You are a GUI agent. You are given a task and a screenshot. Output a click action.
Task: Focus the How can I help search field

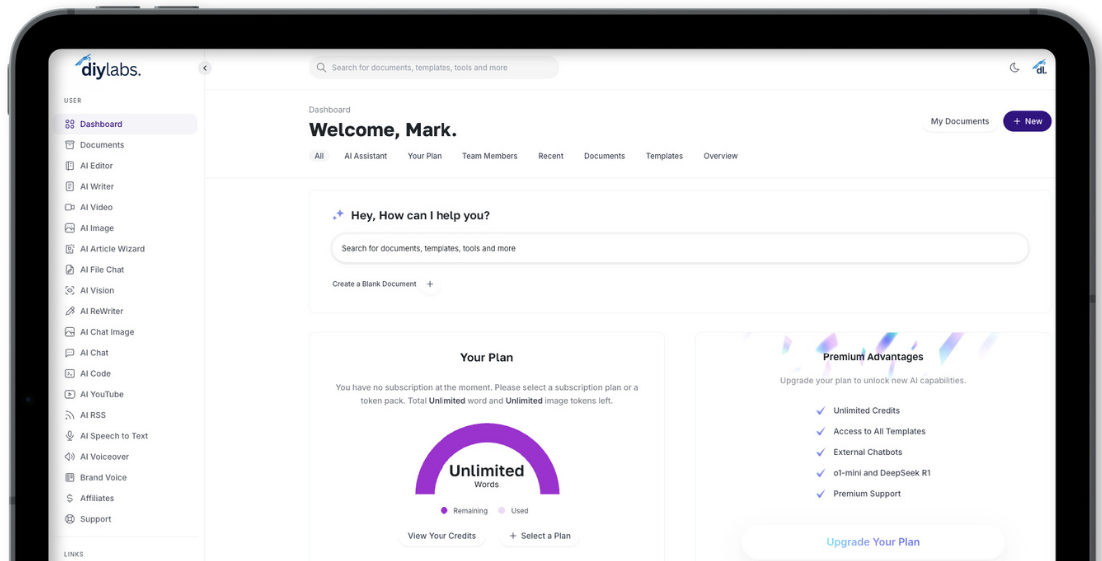coord(680,248)
